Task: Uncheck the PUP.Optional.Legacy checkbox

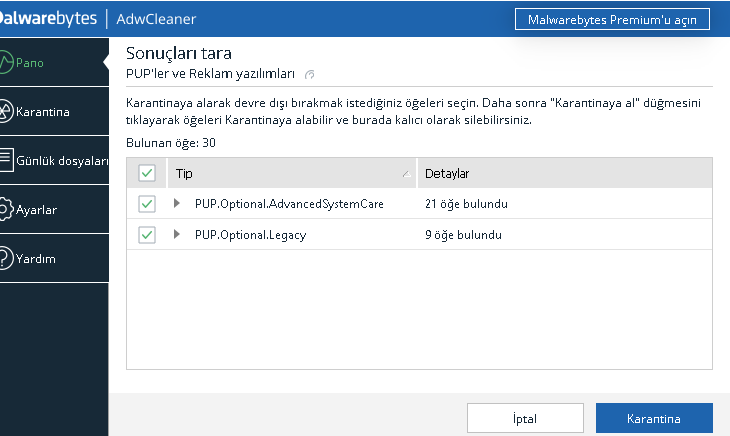Action: click(x=147, y=235)
